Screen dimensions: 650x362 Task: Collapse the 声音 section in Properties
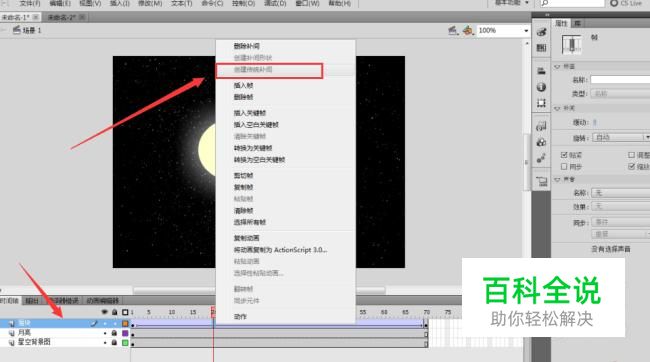(x=557, y=180)
